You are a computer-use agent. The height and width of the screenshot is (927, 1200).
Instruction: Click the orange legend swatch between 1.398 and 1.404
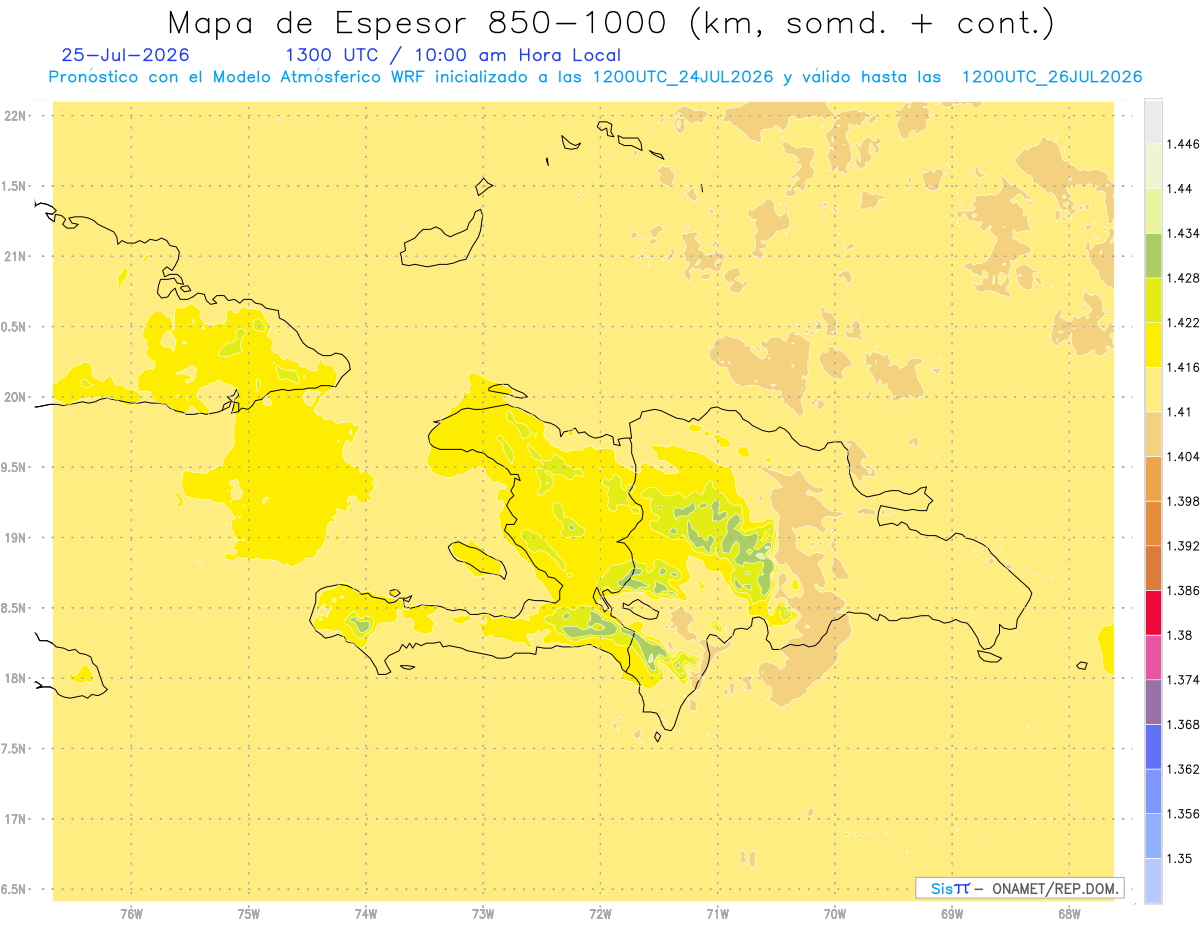tap(1153, 479)
